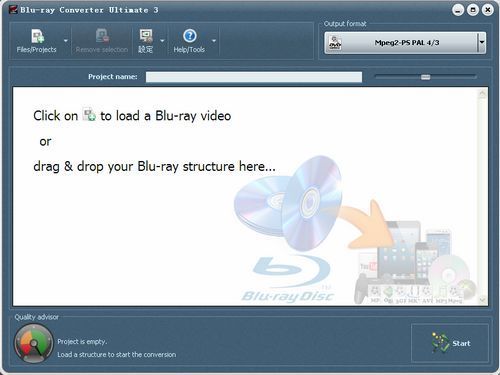Click the scrollbar up arrow in file list
Image resolution: width=500 pixels, height=375 pixels.
pos(482,94)
